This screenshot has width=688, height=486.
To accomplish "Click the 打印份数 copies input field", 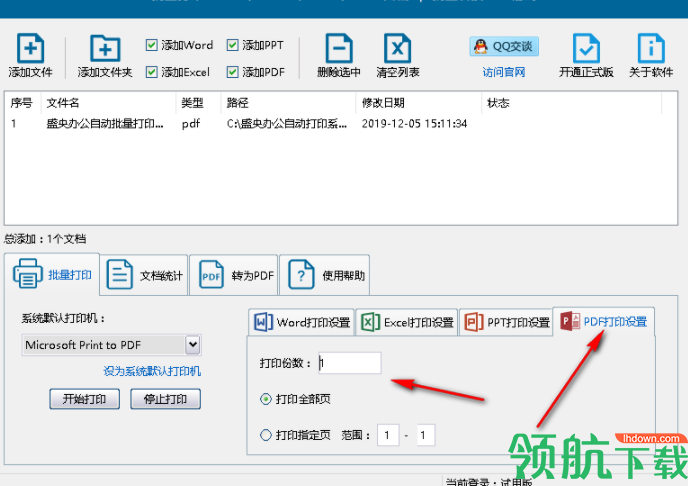I will [350, 363].
